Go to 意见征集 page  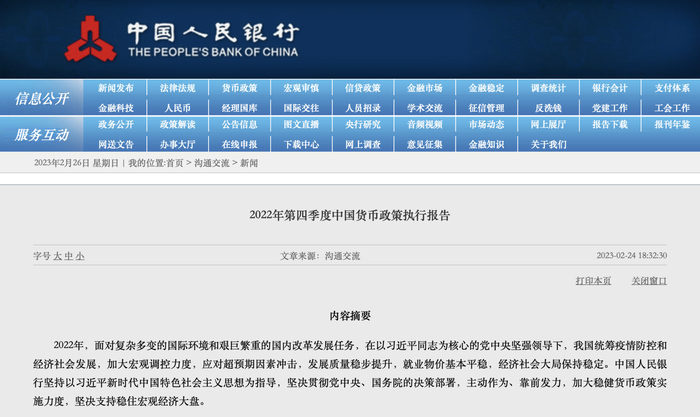coord(425,144)
